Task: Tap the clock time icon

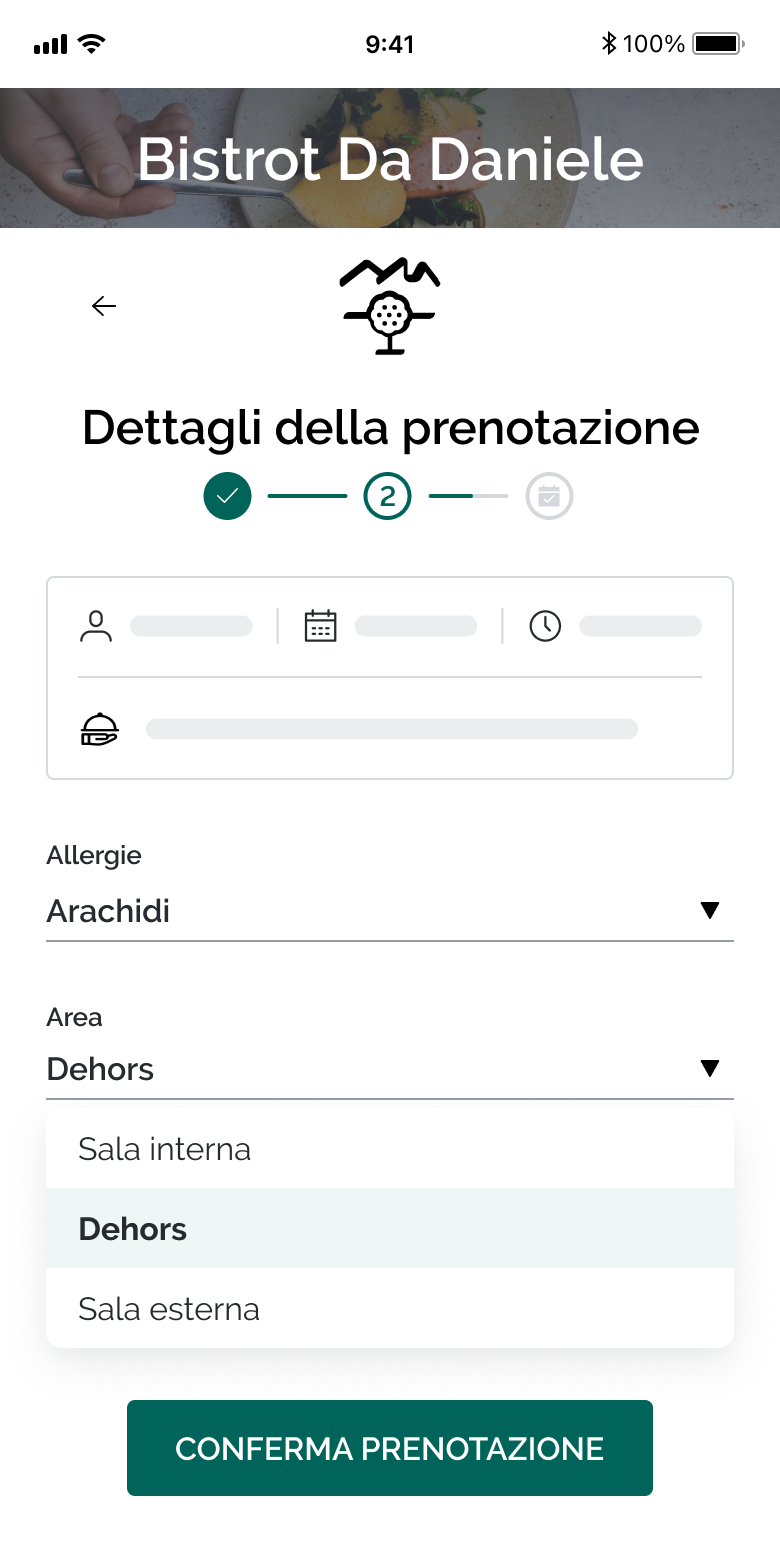Action: 545,627
